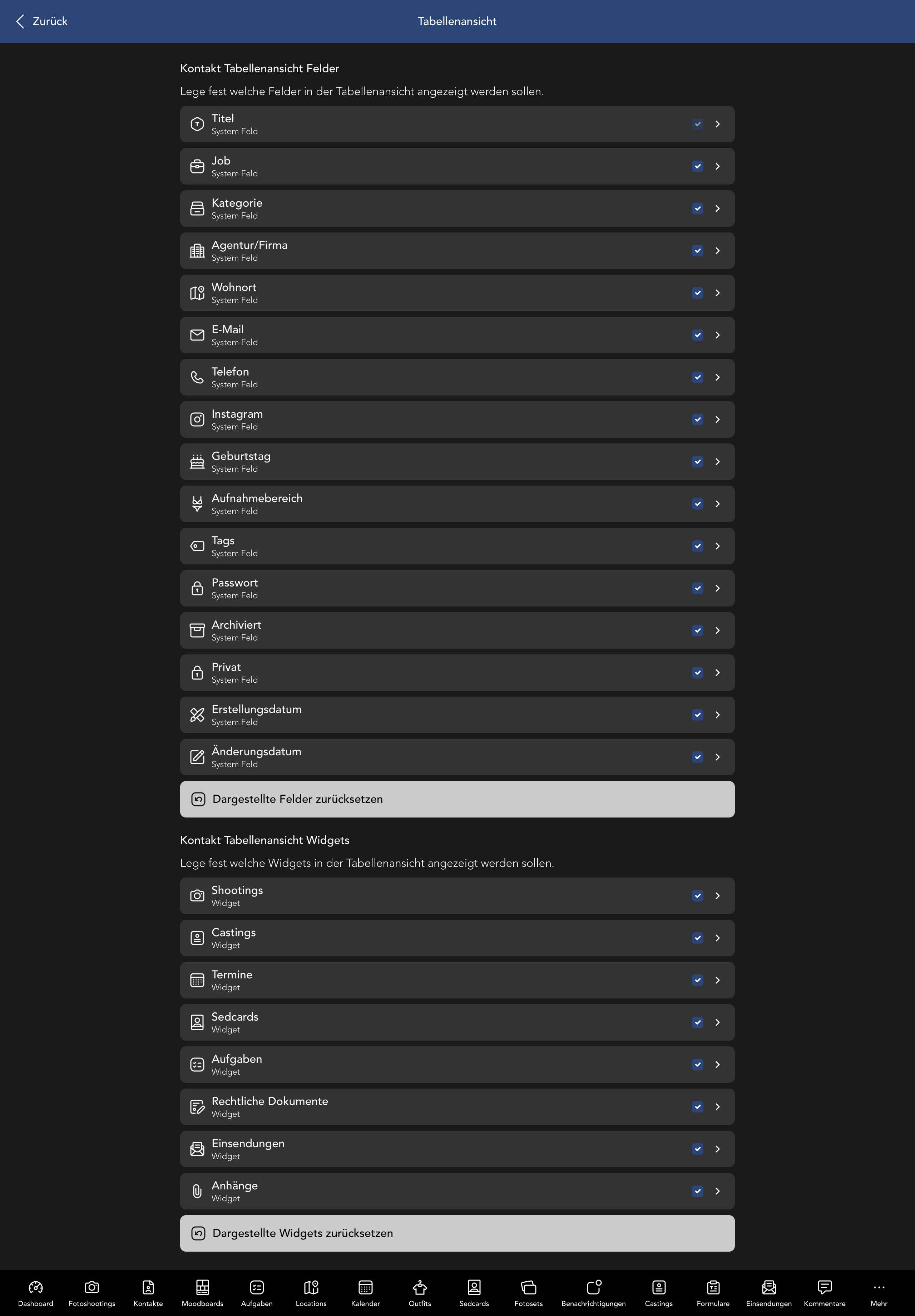The height and width of the screenshot is (1316, 915).
Task: Click Dargestellte Felder zurücksetzen
Action: (x=457, y=800)
